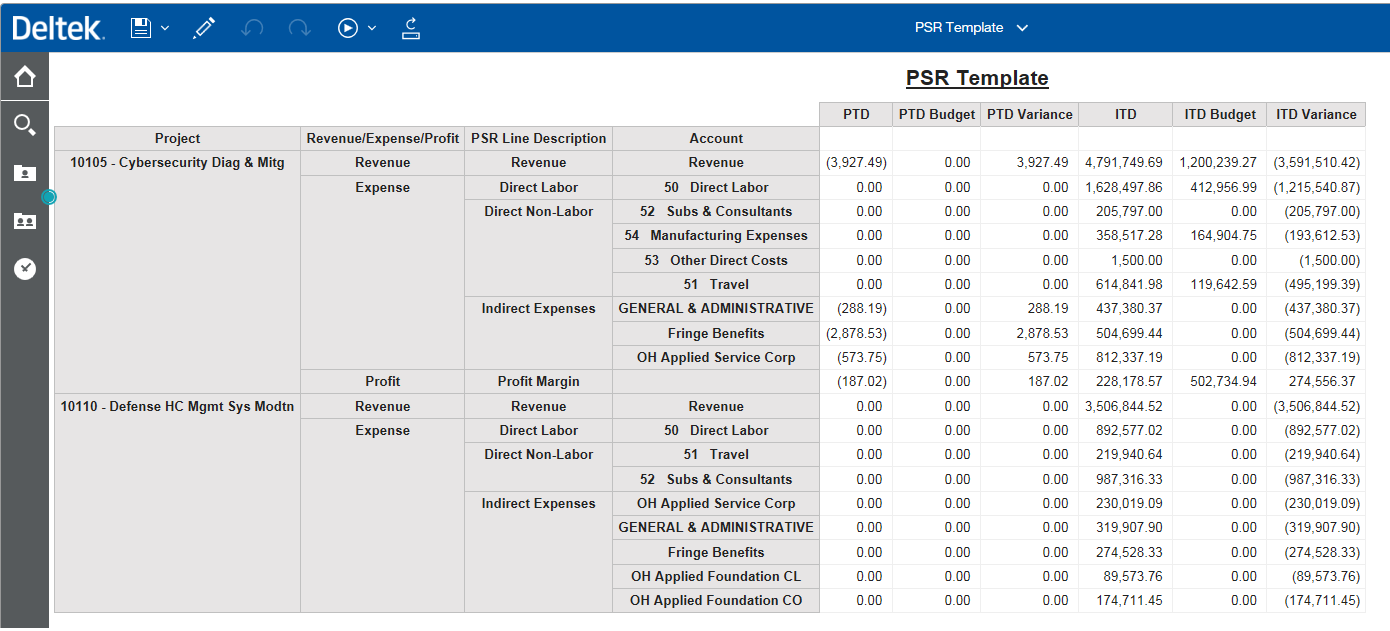Open the dropdown arrow next to Save

point(165,28)
